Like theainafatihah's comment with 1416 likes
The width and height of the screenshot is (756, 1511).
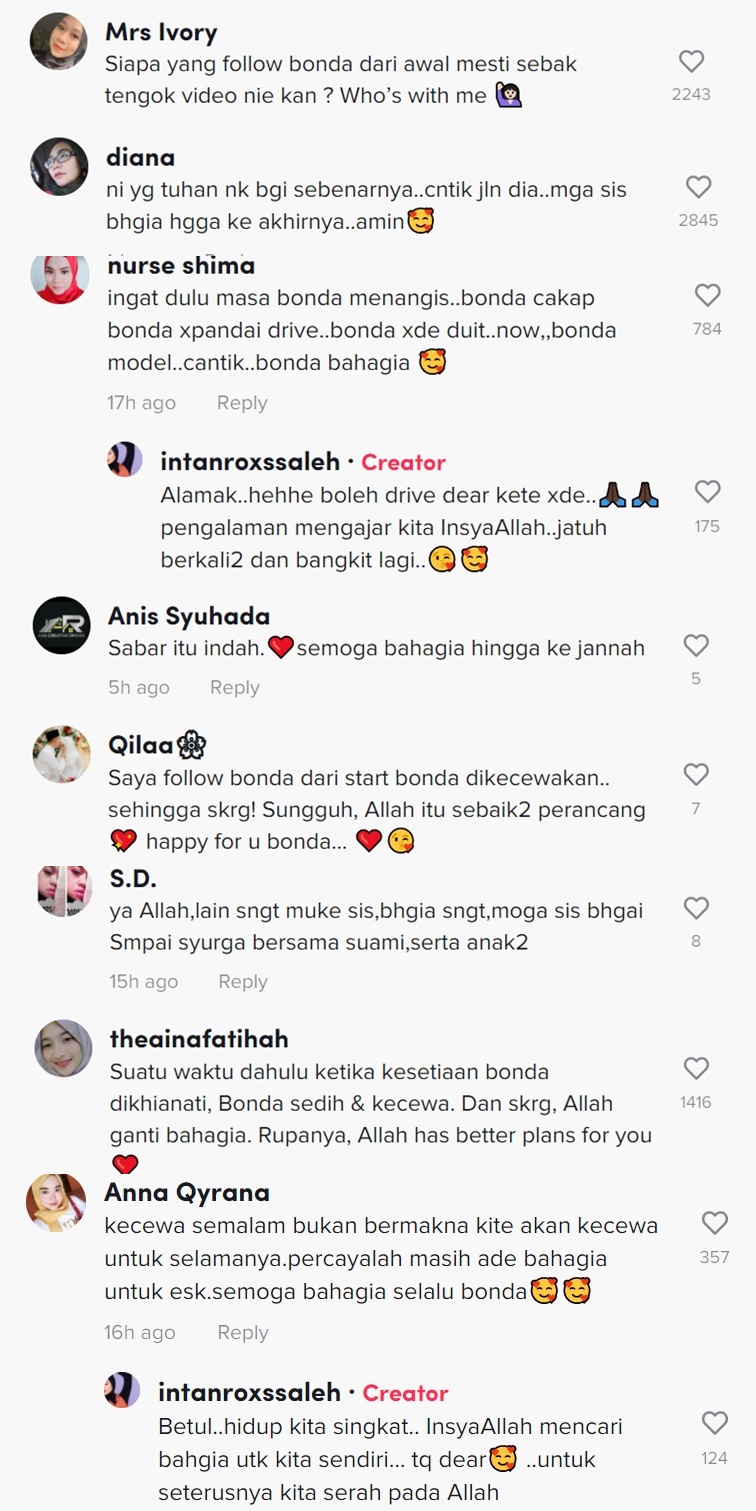[695, 1068]
